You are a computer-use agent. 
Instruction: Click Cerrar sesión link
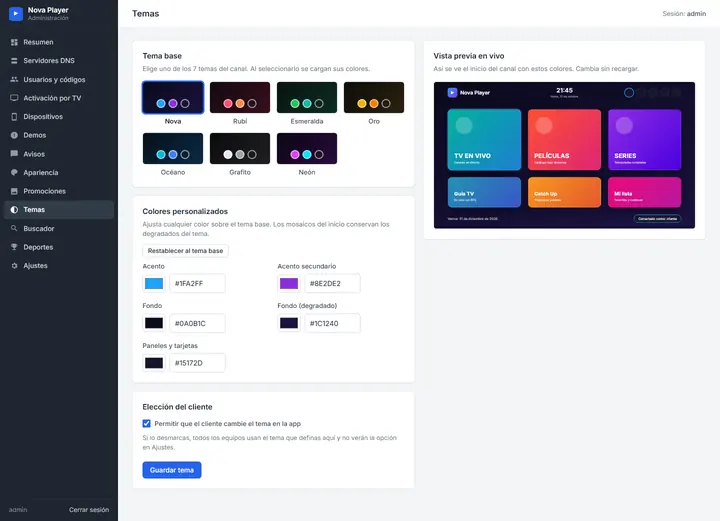(89, 510)
